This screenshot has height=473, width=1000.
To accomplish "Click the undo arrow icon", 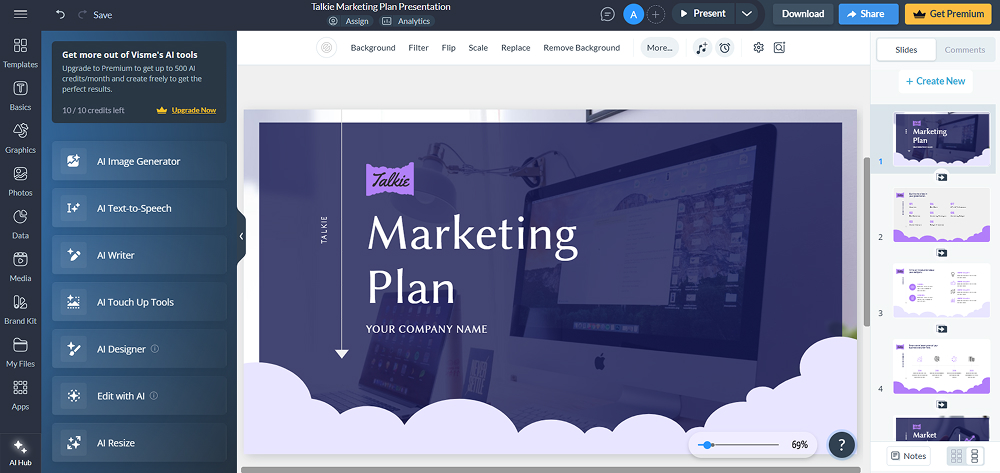I will 61,15.
